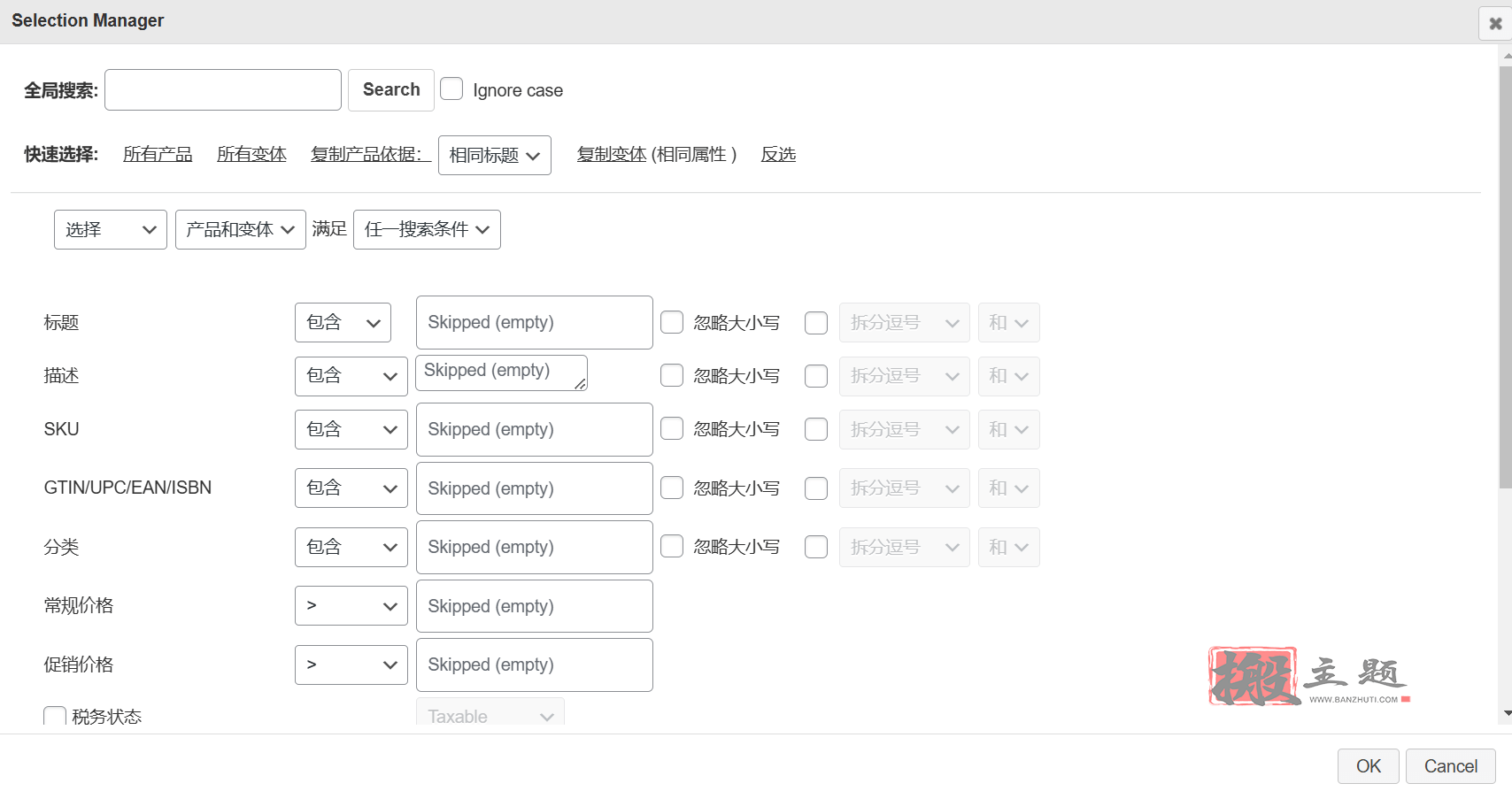The width and height of the screenshot is (1512, 799).
Task: Open the 标题 row 包含 operator dropdown
Action: (x=343, y=323)
